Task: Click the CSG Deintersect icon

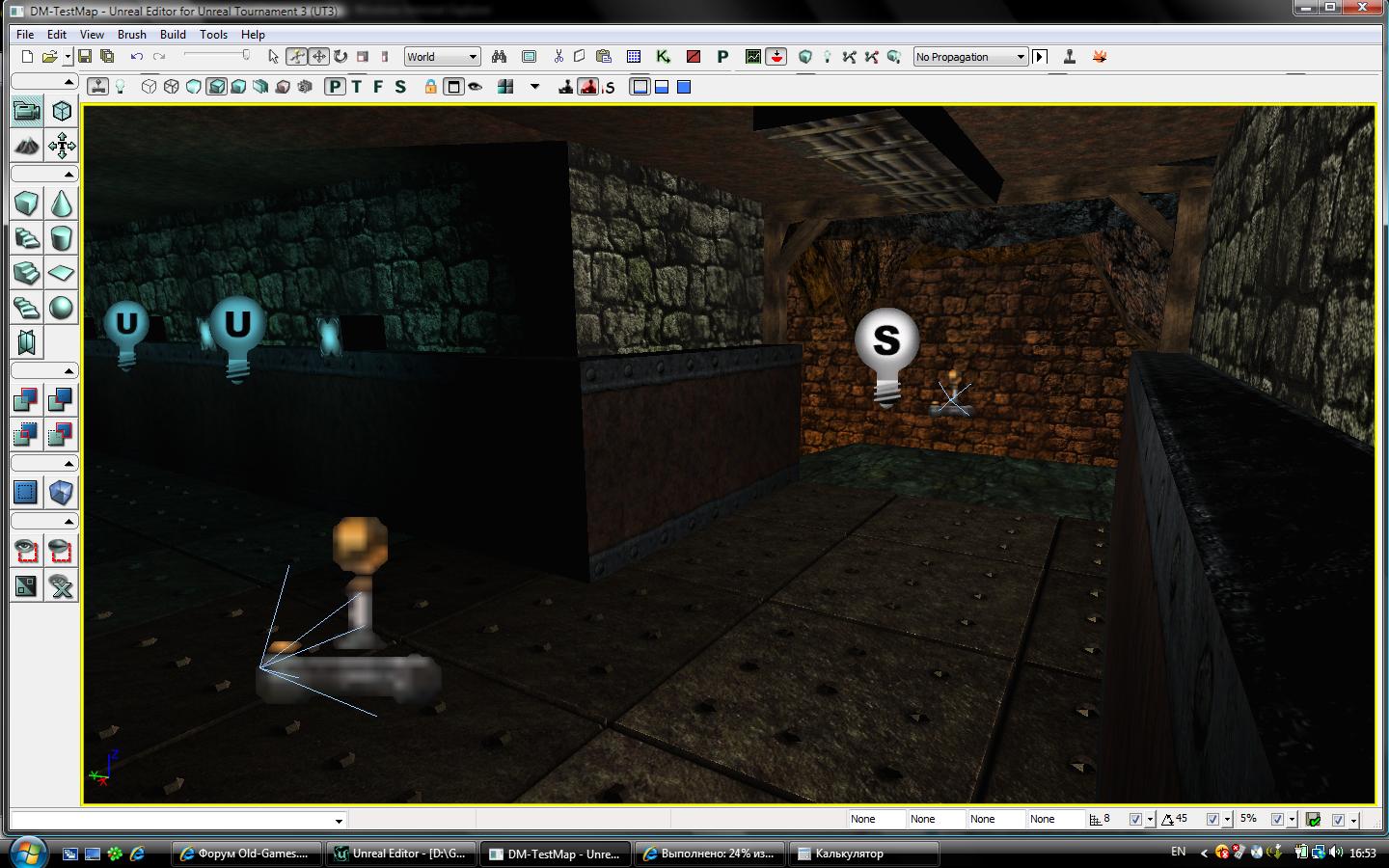Action: pyautogui.click(x=62, y=434)
